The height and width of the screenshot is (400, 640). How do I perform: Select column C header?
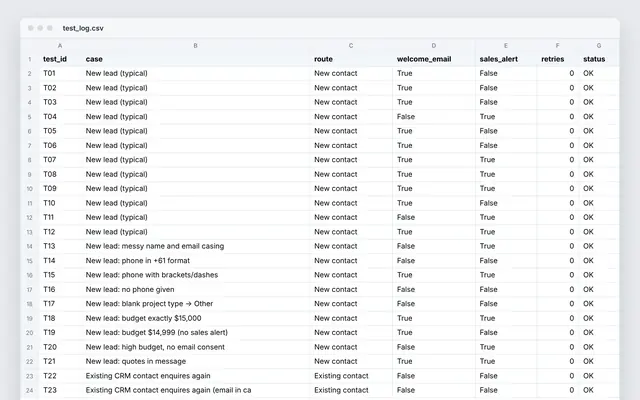tap(351, 46)
